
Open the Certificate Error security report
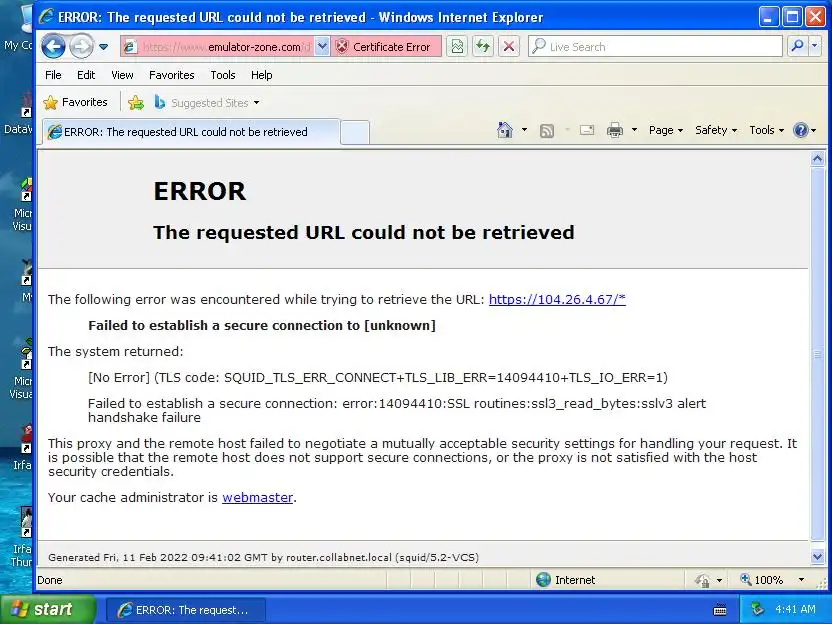coord(386,47)
